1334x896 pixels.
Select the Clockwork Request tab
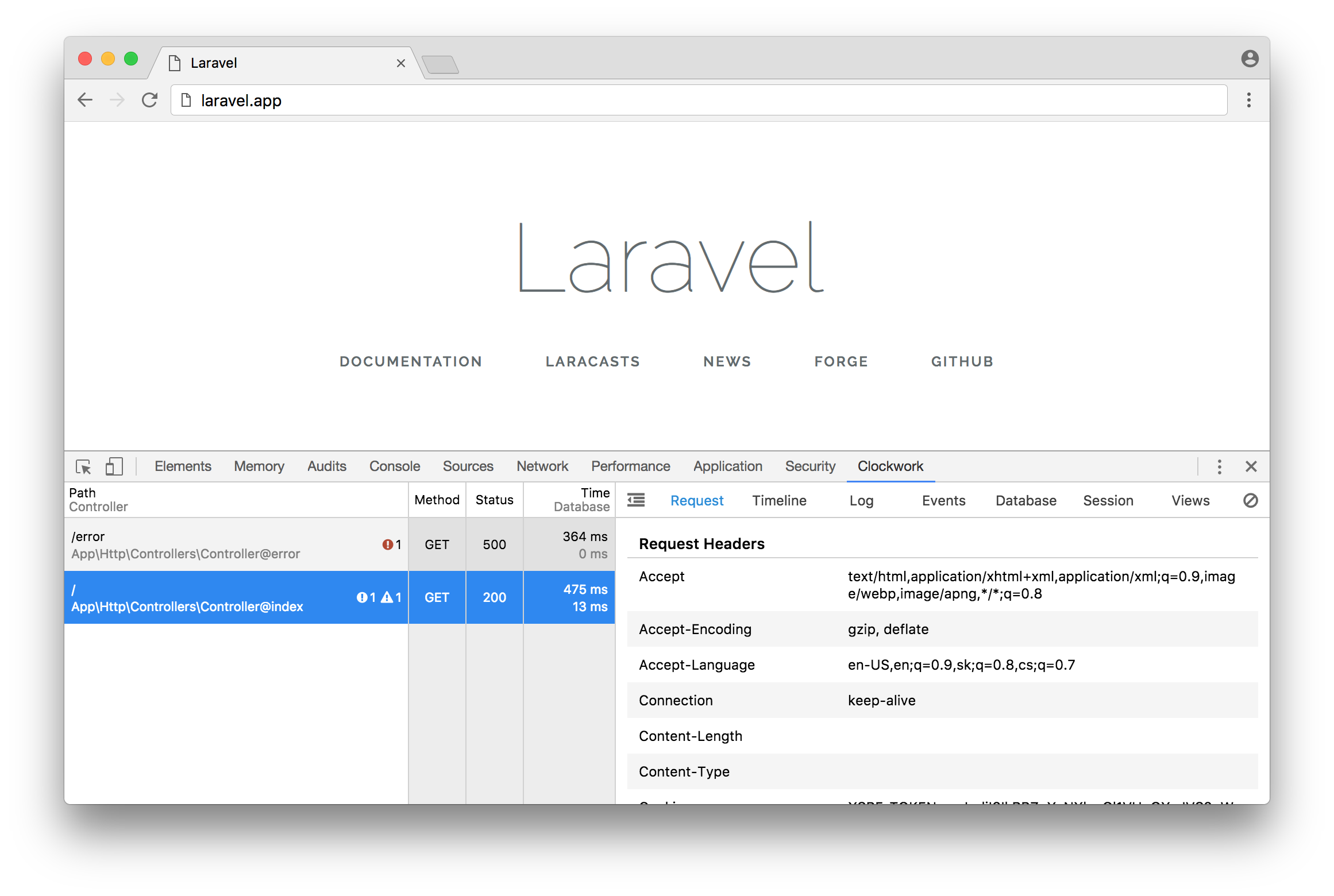(697, 500)
